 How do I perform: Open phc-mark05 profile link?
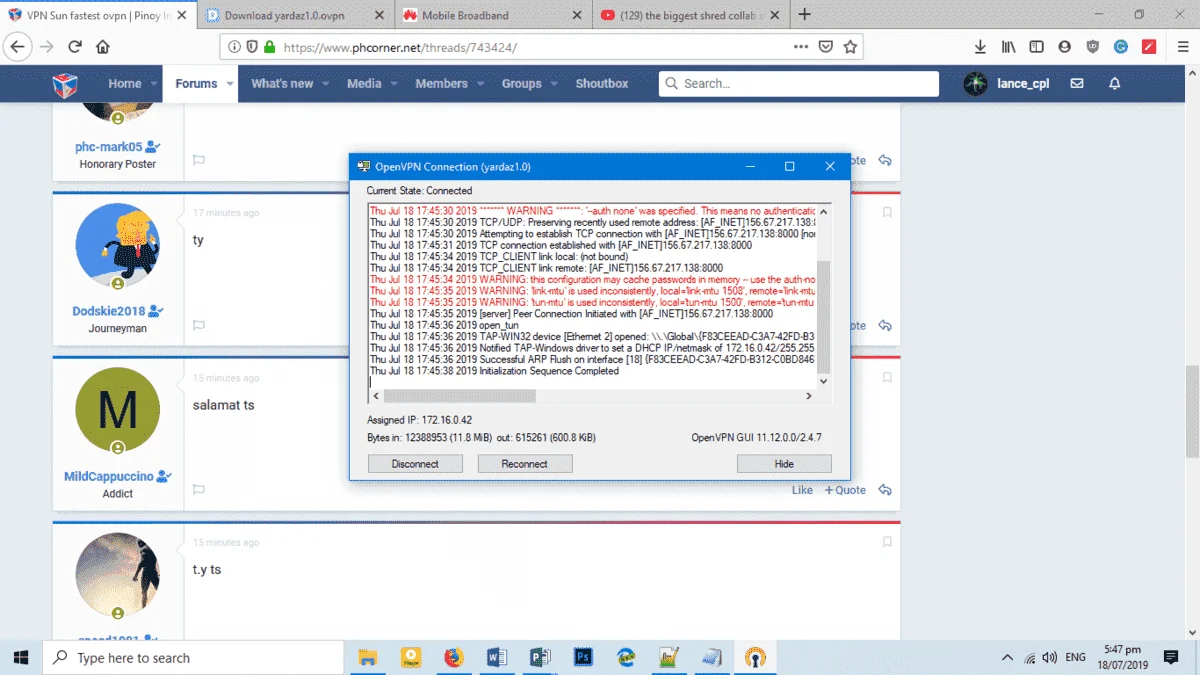point(109,147)
